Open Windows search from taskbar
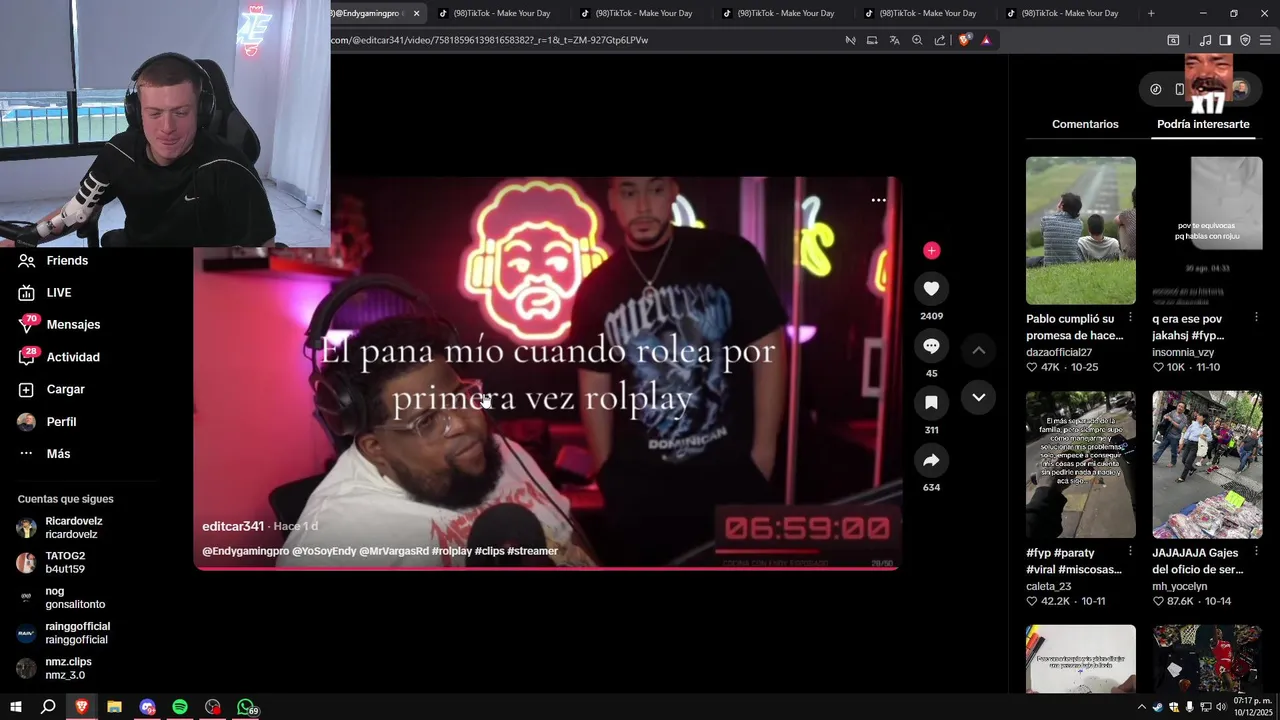Image resolution: width=1280 pixels, height=720 pixels. click(x=48, y=707)
